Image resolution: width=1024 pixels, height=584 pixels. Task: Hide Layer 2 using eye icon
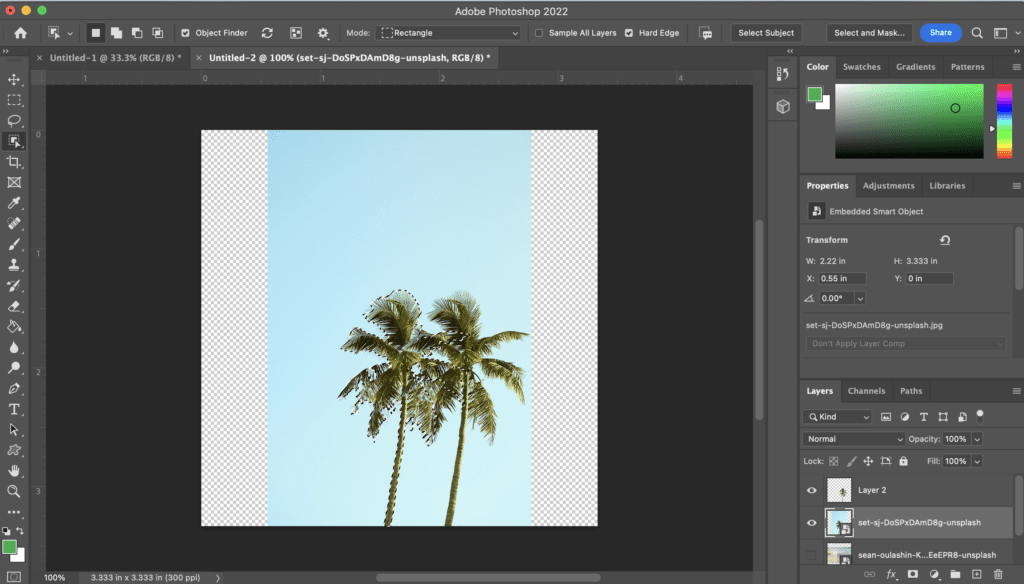click(811, 491)
